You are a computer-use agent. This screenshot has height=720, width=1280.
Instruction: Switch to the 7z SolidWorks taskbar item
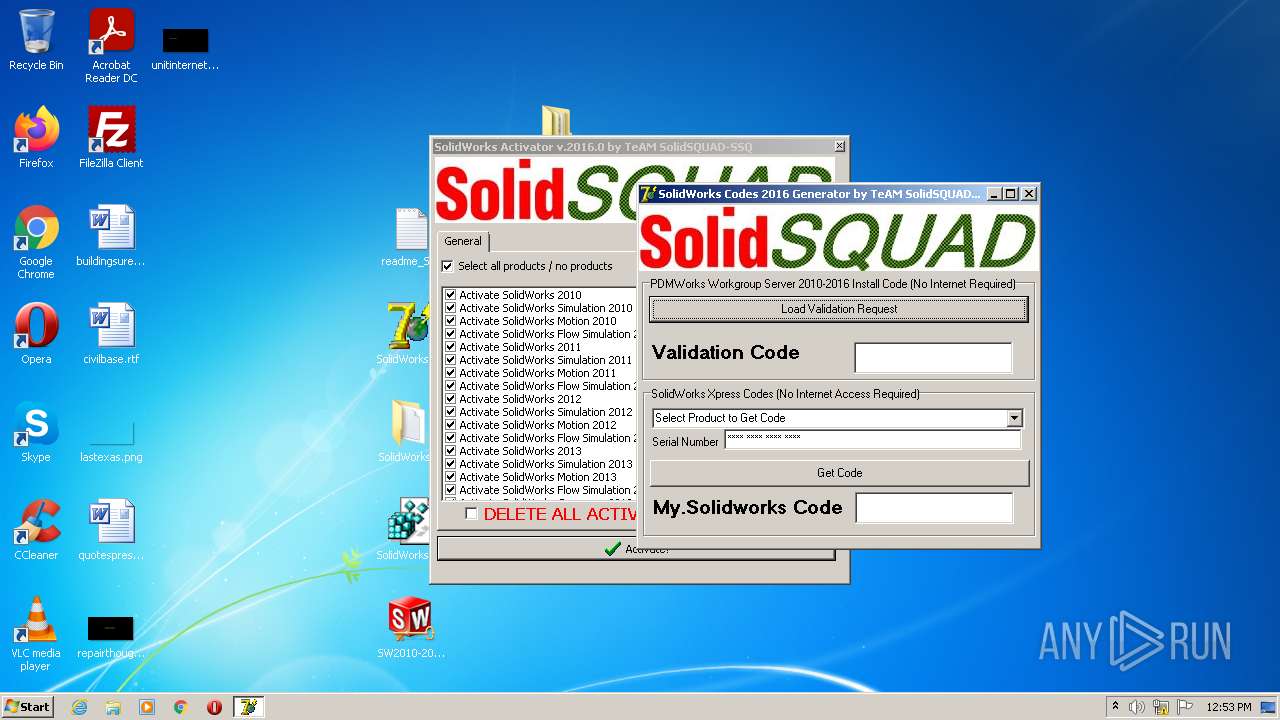248,707
